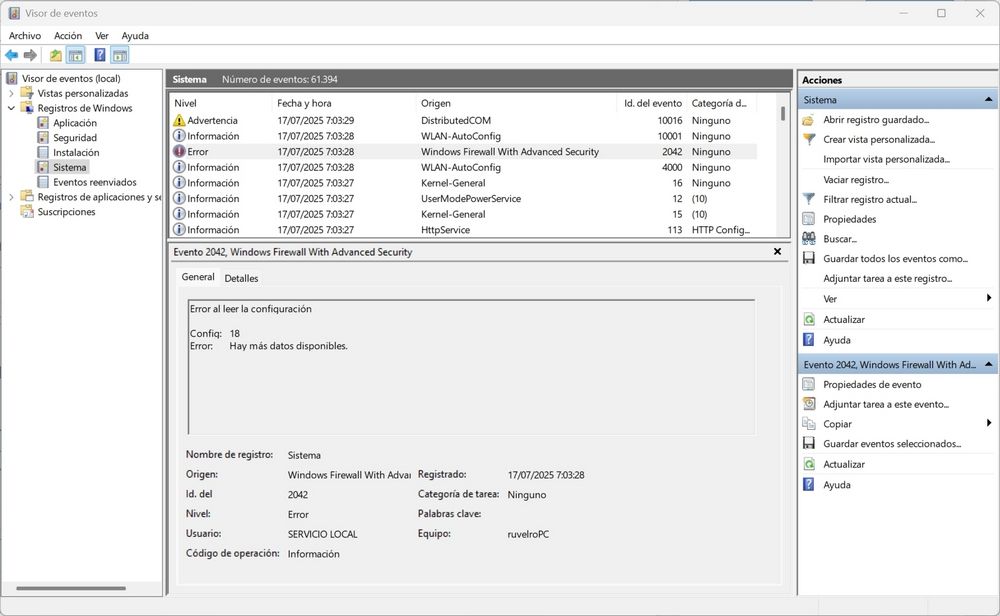Click the Forward navigation arrow toolbar icon
Image resolution: width=1000 pixels, height=616 pixels.
(x=29, y=55)
